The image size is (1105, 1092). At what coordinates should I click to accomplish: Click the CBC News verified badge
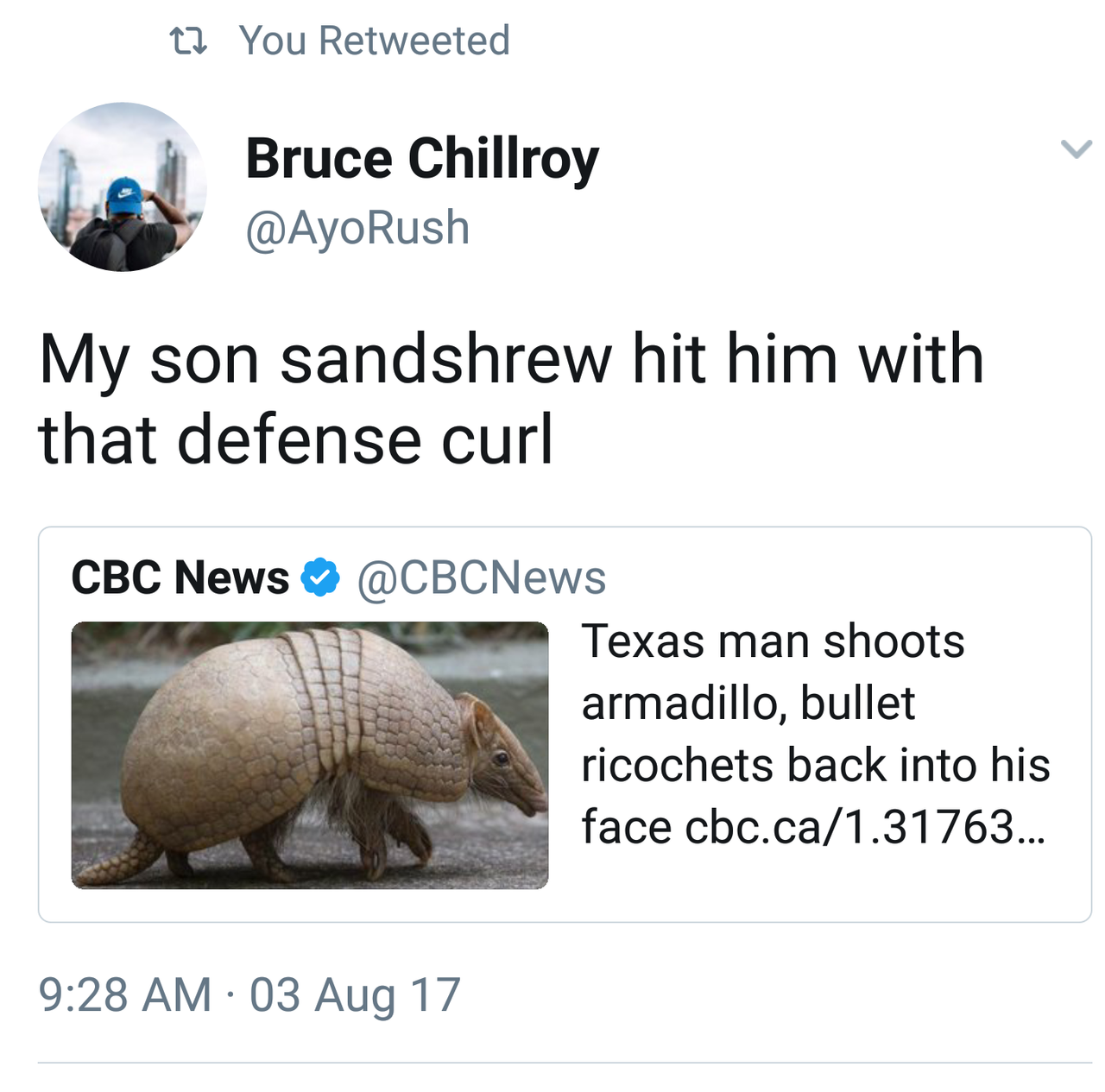click(x=320, y=578)
